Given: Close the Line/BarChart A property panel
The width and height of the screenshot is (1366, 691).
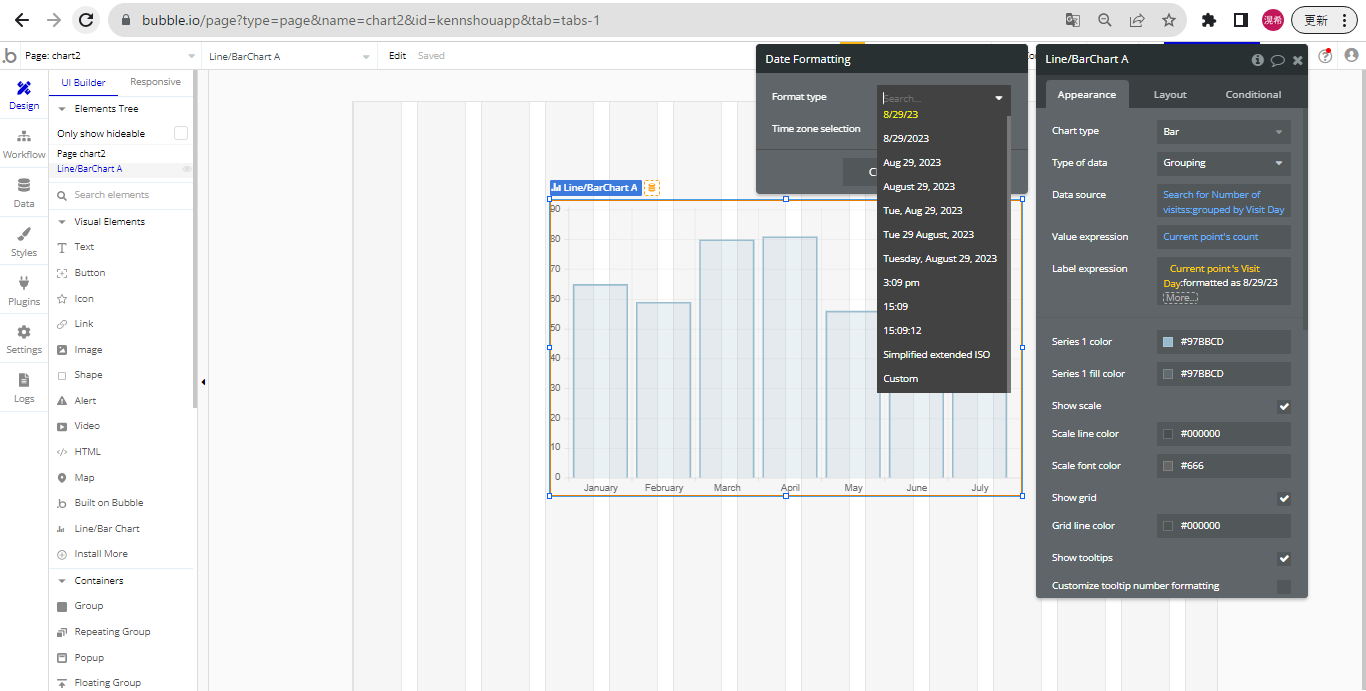Looking at the screenshot, I should point(1298,60).
